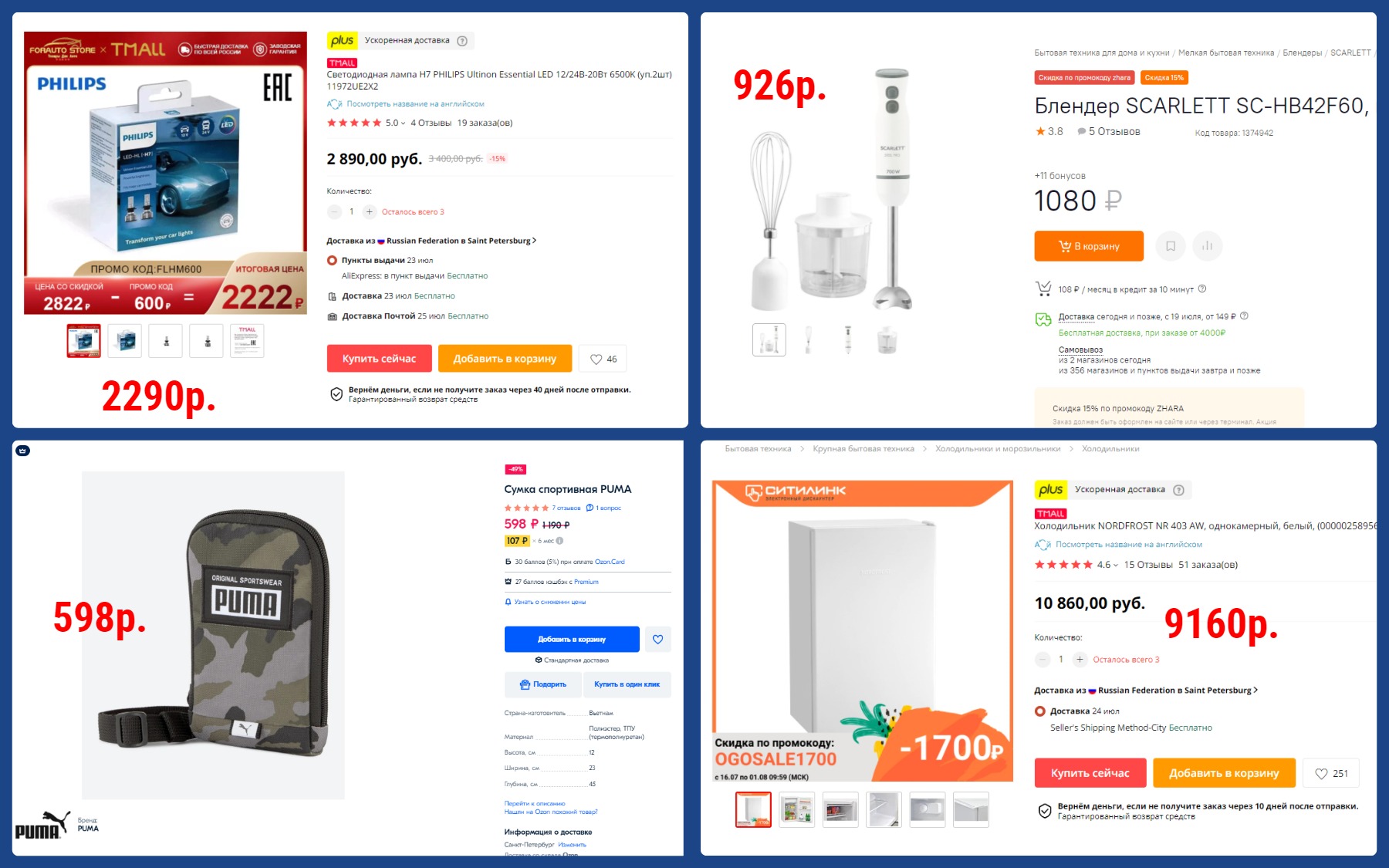1389x868 pixels.
Task: Click Купить в один клик button
Action: point(627,684)
